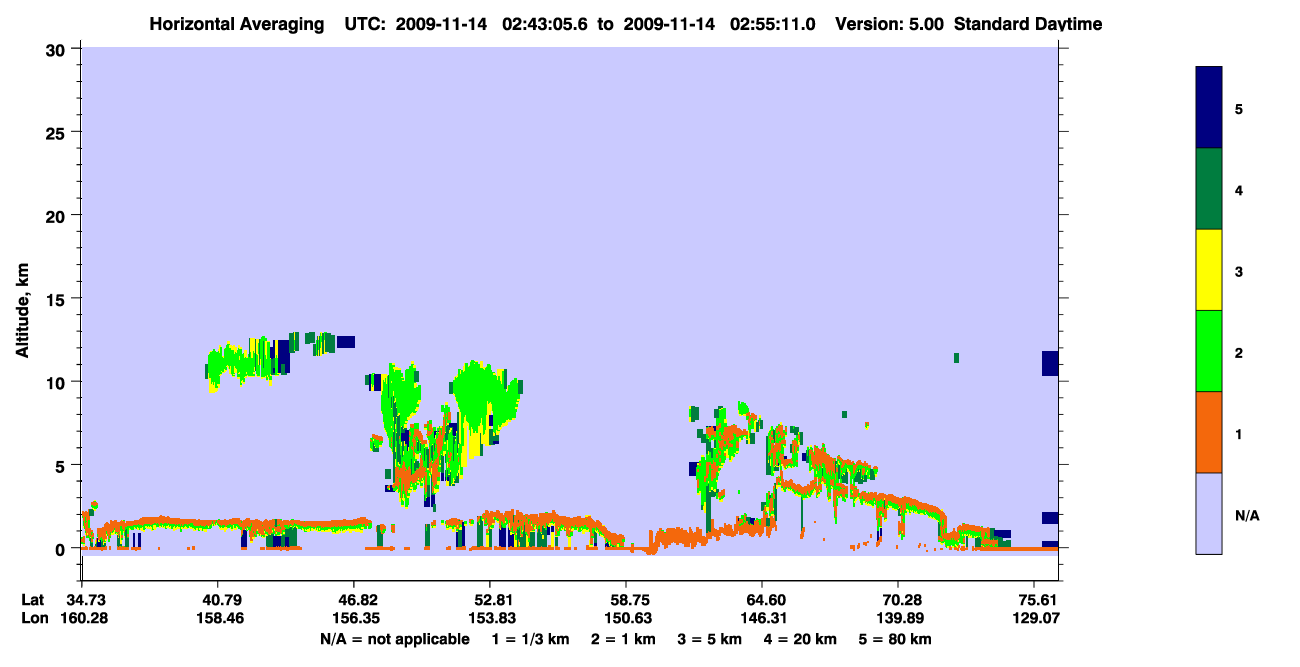Viewport: 1300px width, 667px height.
Task: Click colorbar label '3'
Action: click(1239, 271)
